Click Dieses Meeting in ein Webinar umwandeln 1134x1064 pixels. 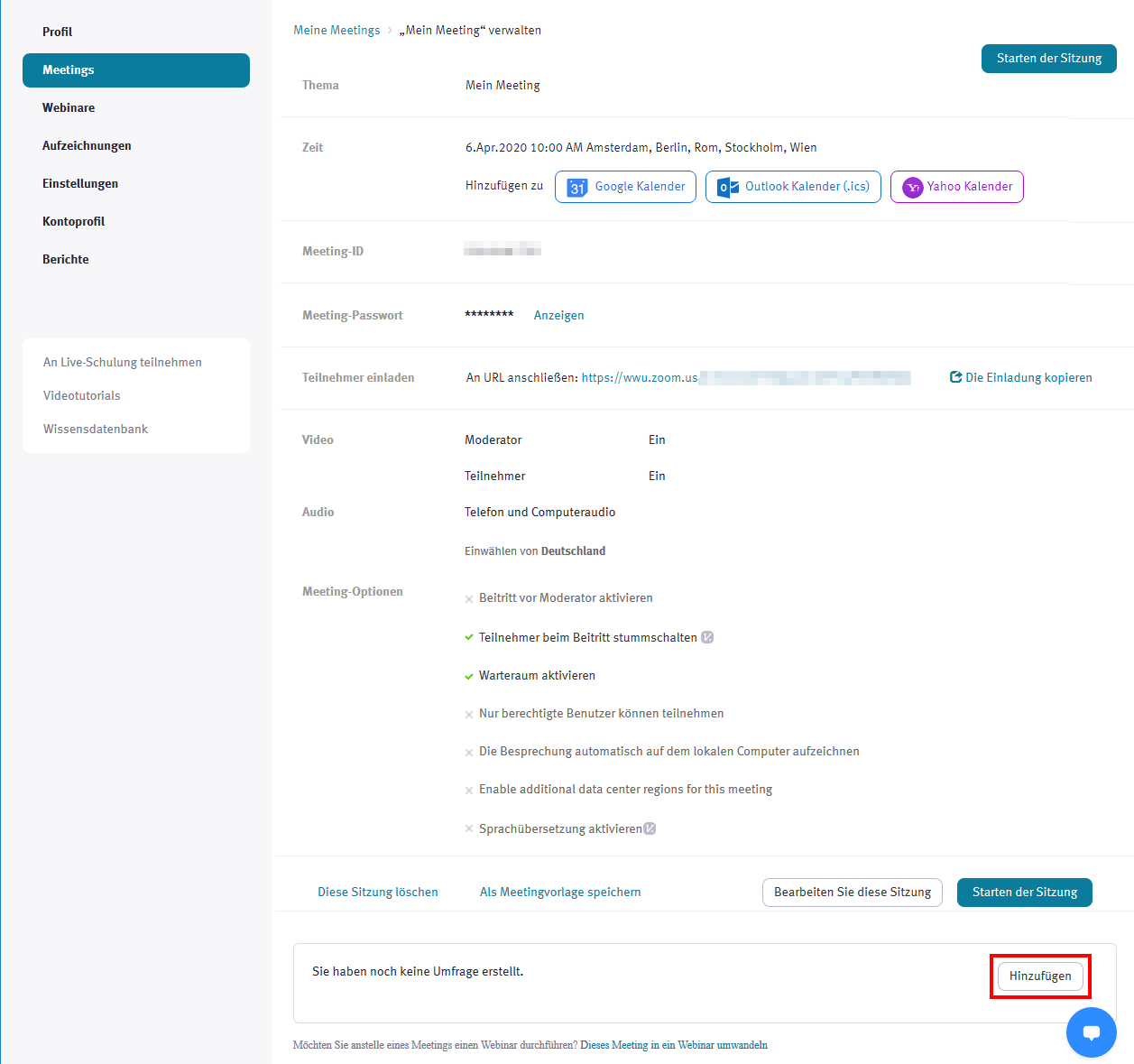pos(673,1045)
